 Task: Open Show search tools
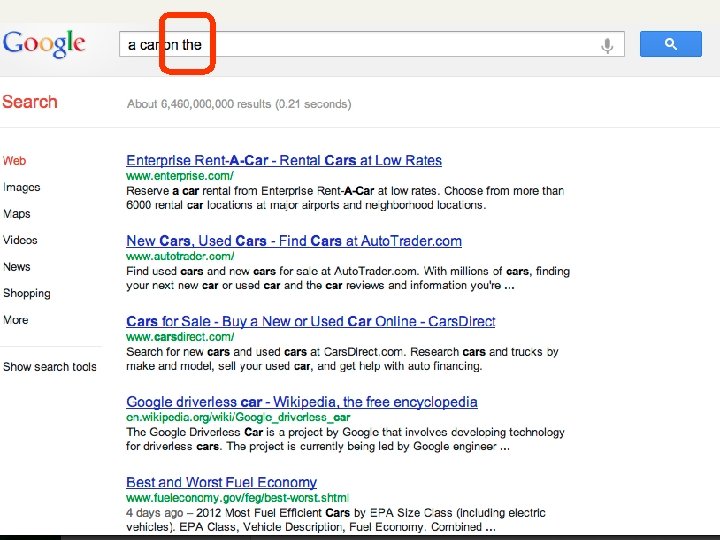pyautogui.click(x=50, y=367)
